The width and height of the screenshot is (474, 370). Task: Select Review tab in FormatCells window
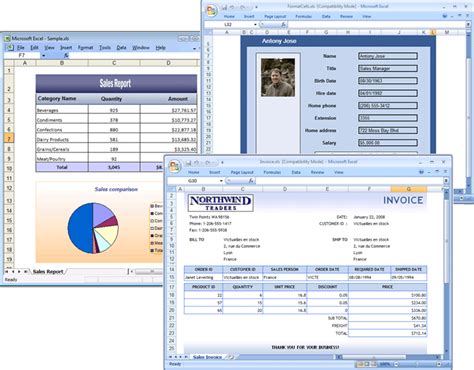click(346, 16)
